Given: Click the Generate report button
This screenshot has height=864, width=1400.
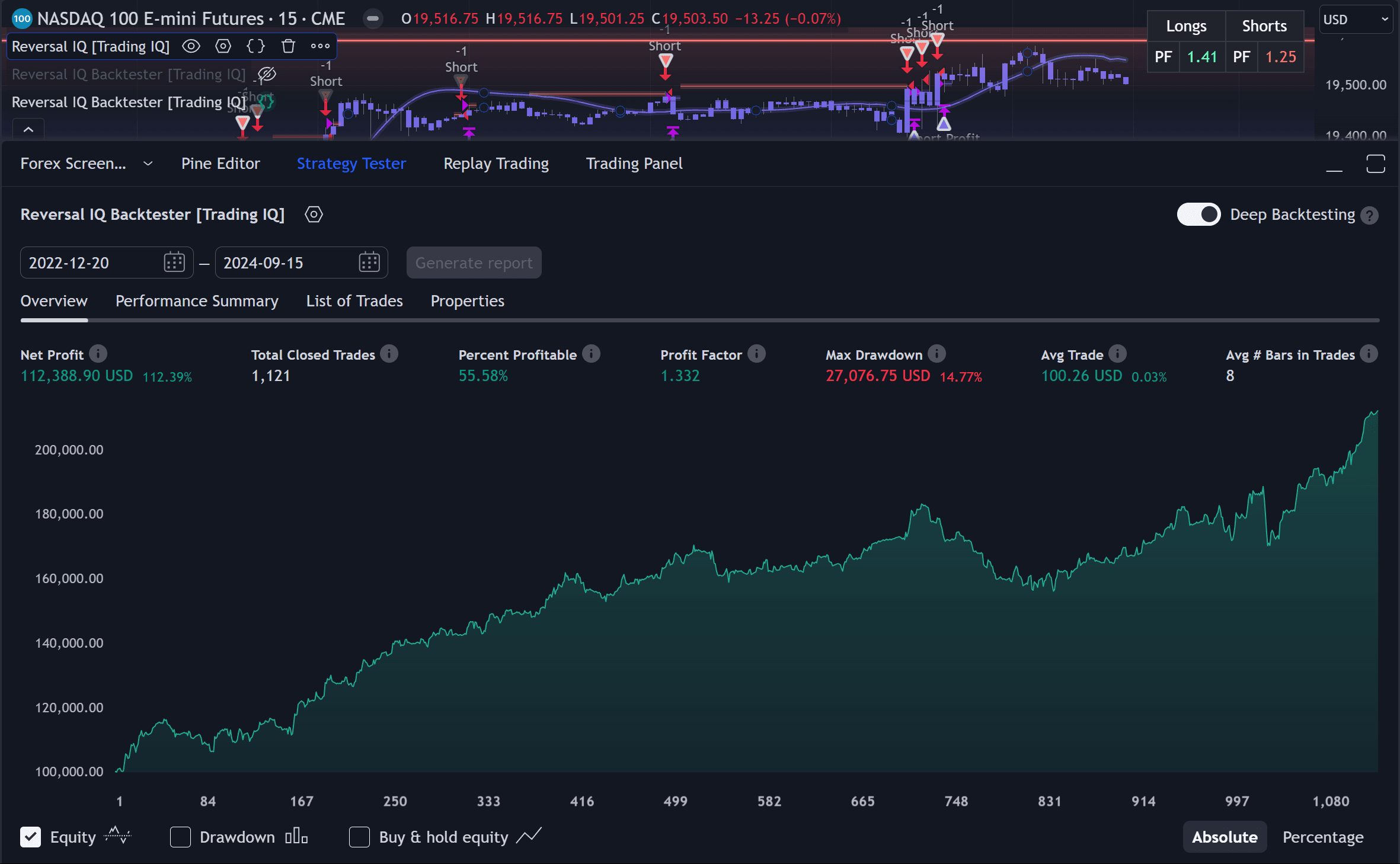Looking at the screenshot, I should (x=474, y=263).
